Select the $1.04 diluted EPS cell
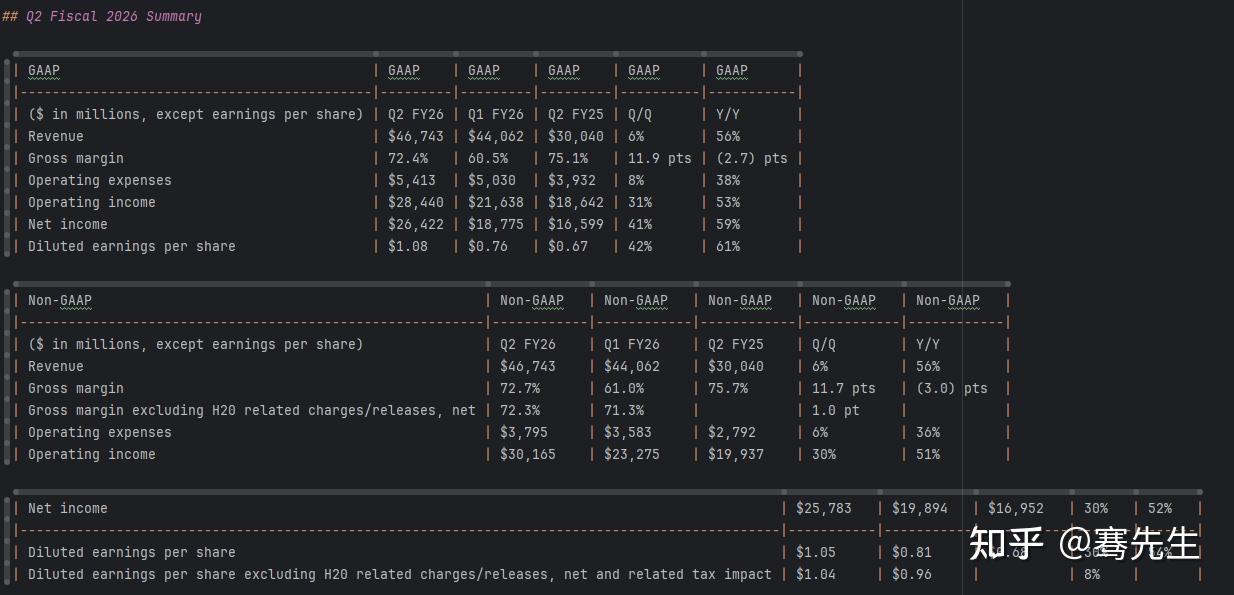 (816, 574)
